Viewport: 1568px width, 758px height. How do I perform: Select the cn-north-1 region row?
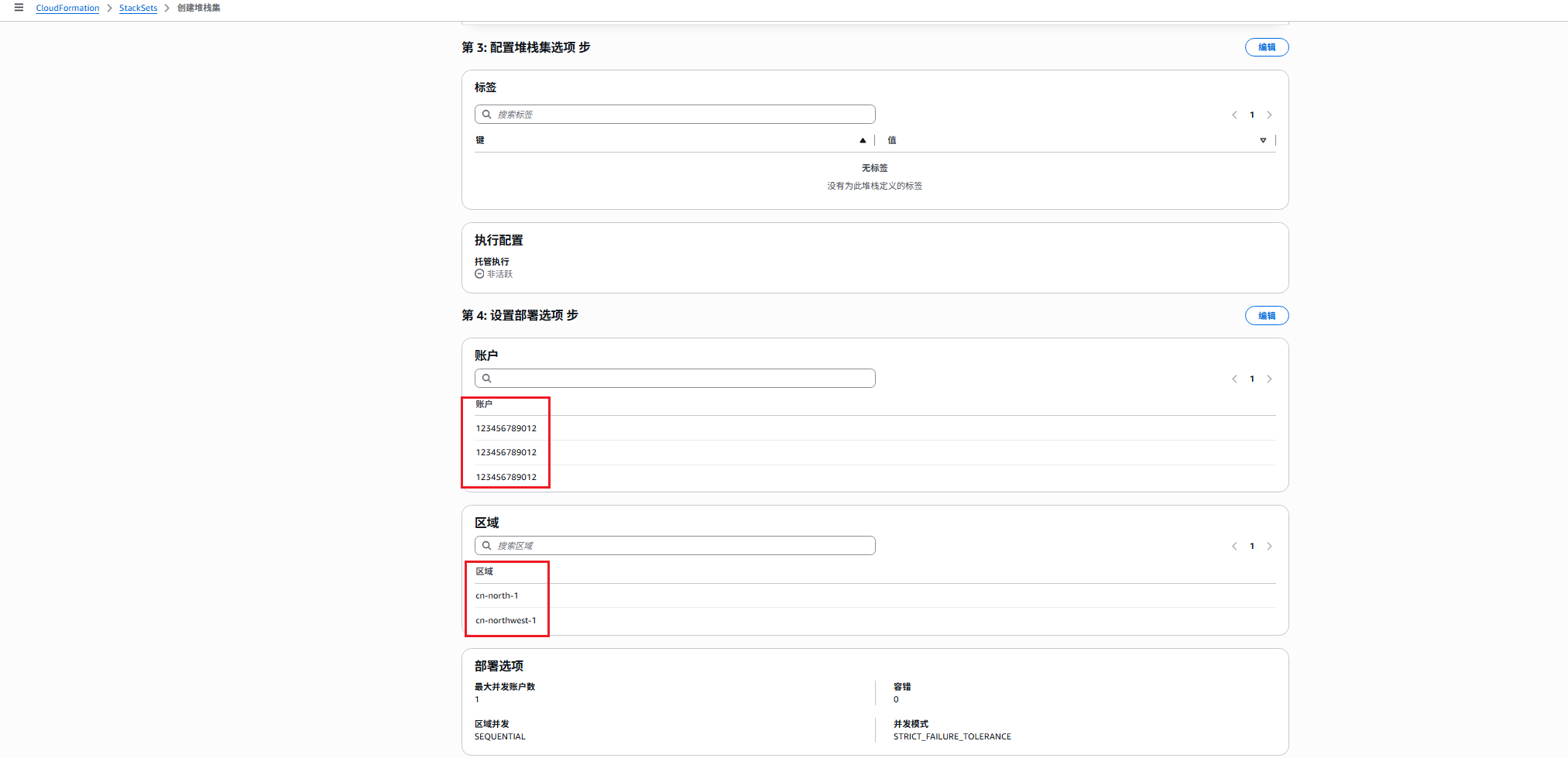497,596
